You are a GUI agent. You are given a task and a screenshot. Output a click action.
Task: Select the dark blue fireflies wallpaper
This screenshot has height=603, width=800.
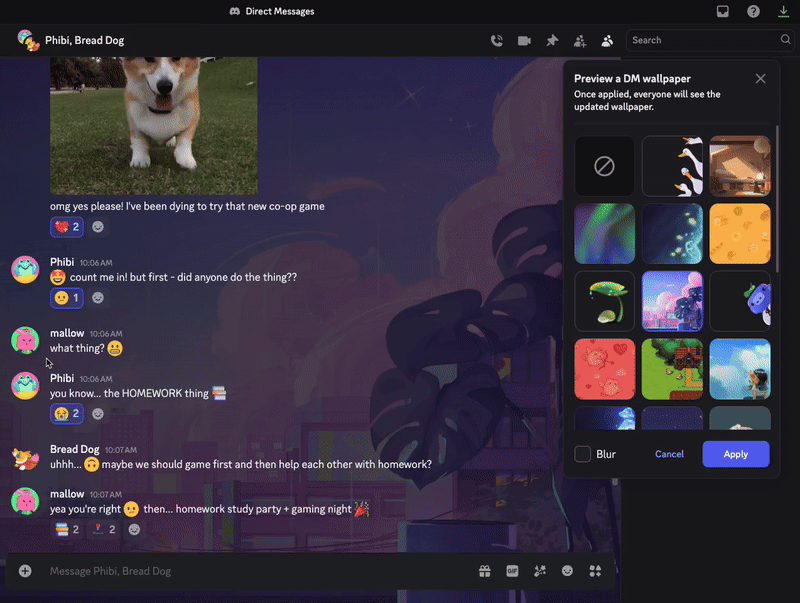point(672,234)
